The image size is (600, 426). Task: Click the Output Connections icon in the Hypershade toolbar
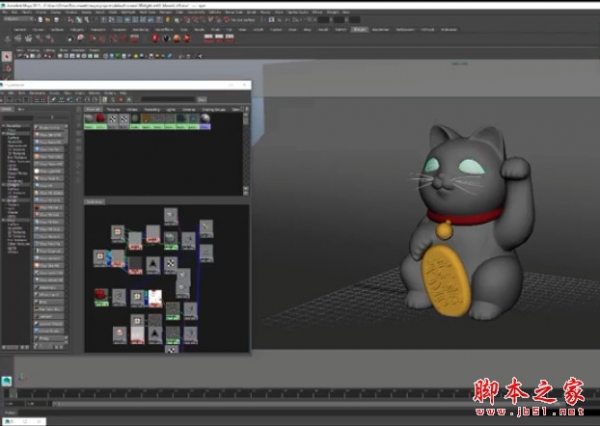click(x=95, y=100)
